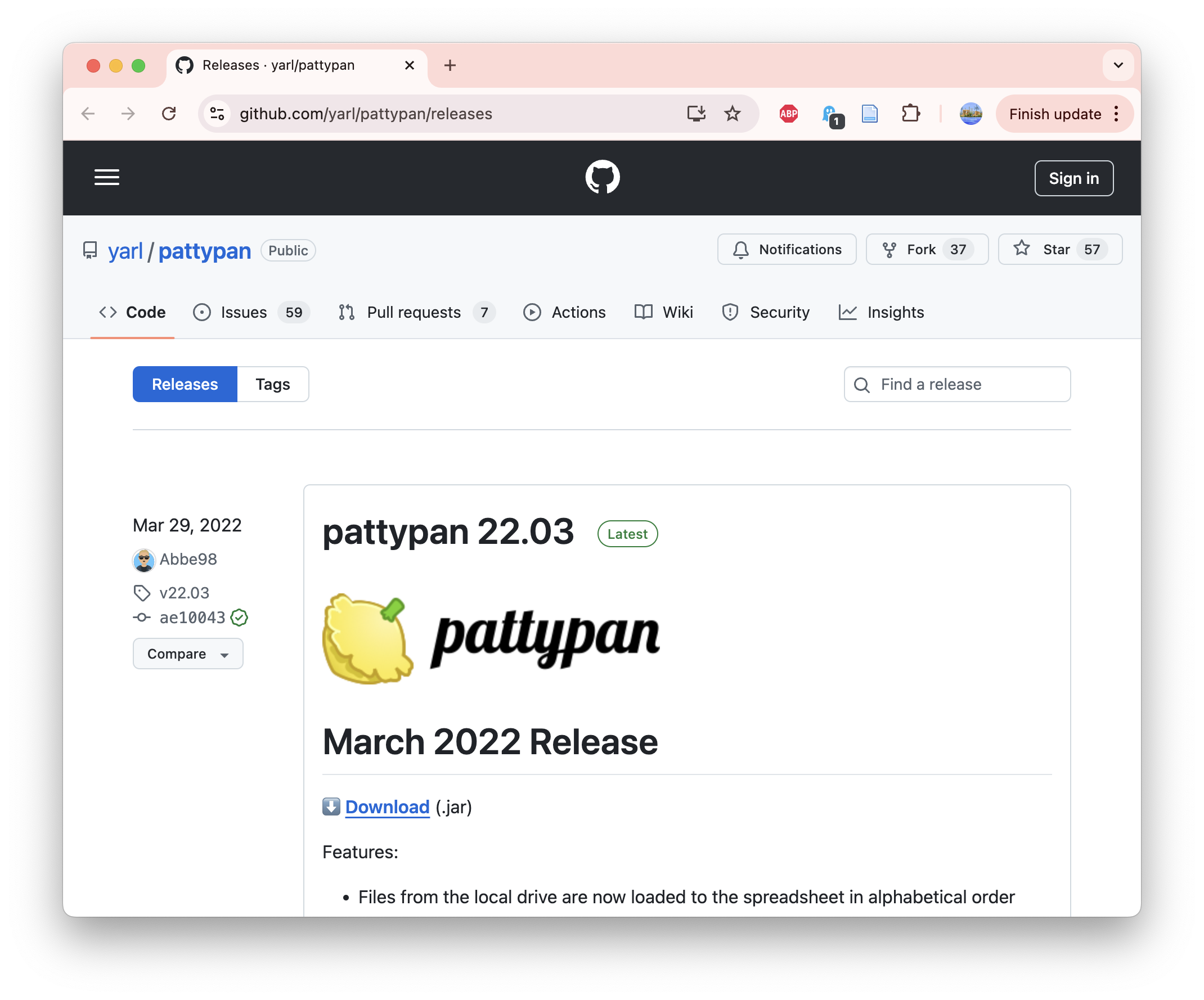Click the tag icon next to v22.03

142,593
